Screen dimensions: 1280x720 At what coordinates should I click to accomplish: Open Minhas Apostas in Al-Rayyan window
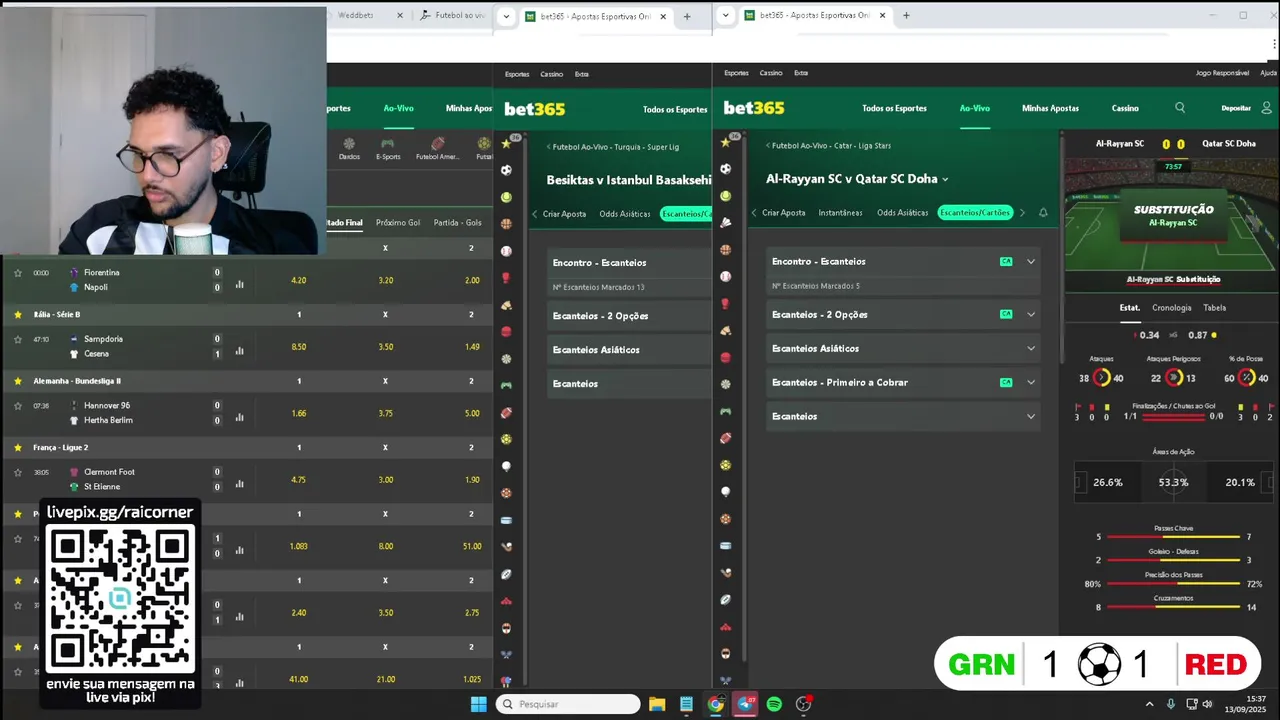point(1050,108)
